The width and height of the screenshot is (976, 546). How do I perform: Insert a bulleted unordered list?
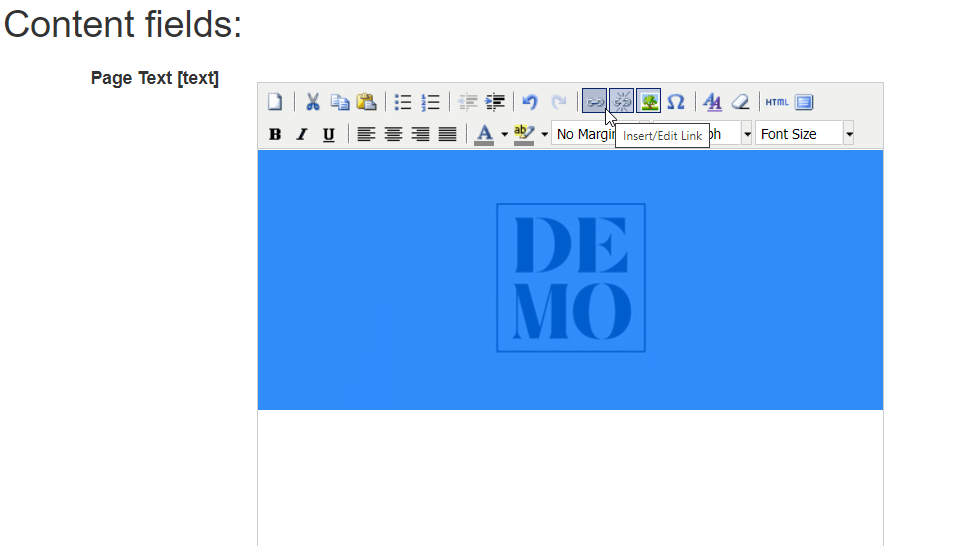click(x=403, y=101)
